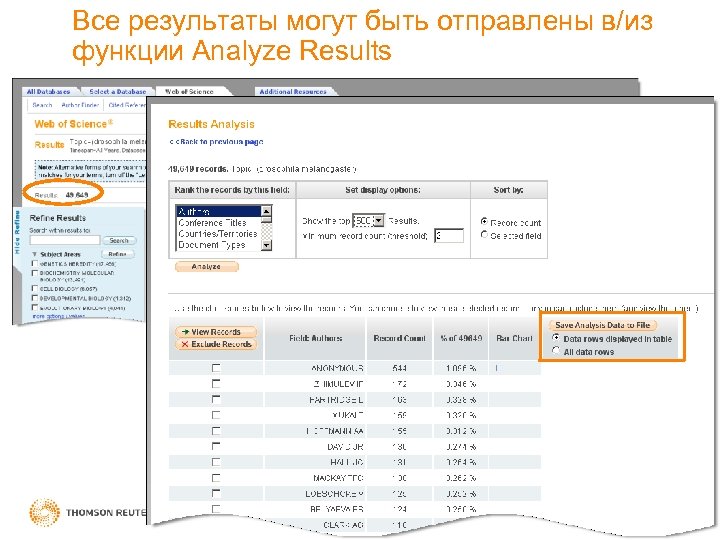Click the rank list scroll down arrow

coord(266,246)
